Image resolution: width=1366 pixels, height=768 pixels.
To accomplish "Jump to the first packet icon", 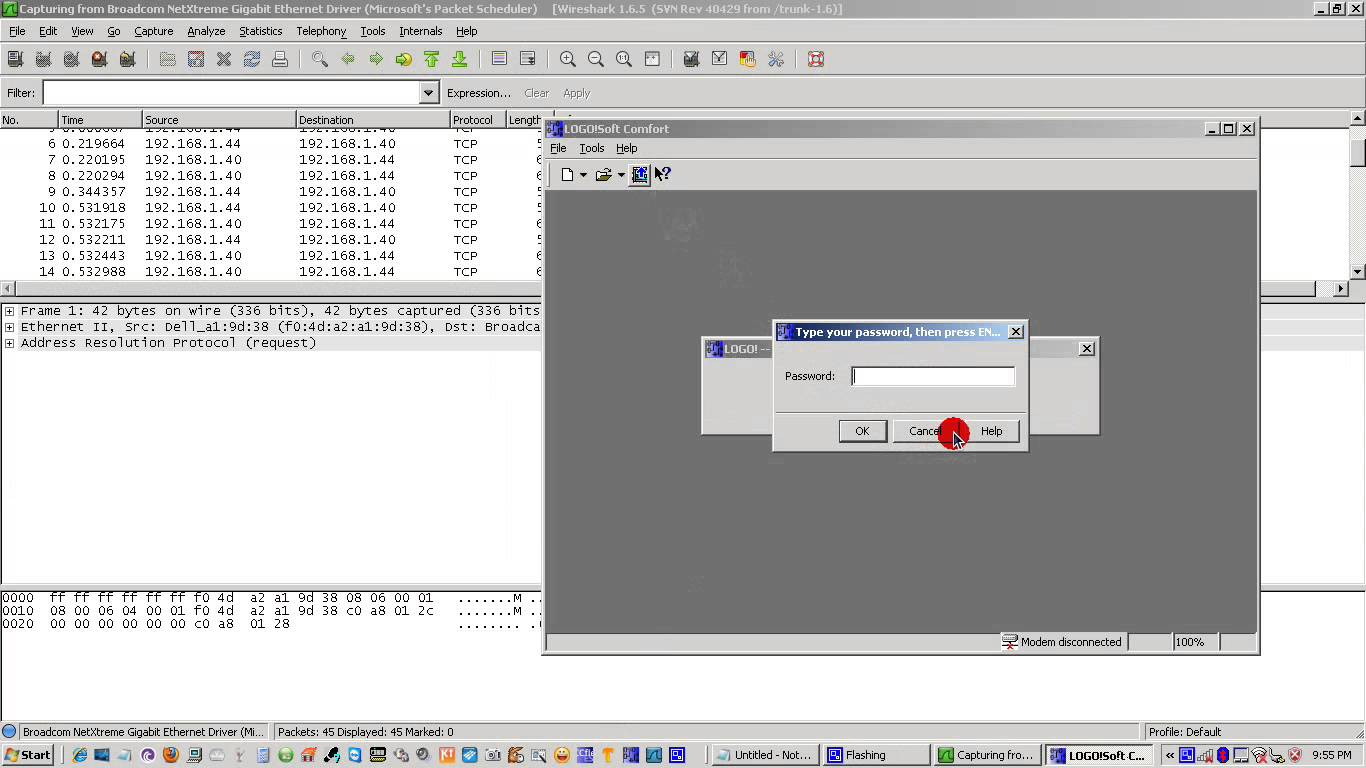I will tap(431, 59).
